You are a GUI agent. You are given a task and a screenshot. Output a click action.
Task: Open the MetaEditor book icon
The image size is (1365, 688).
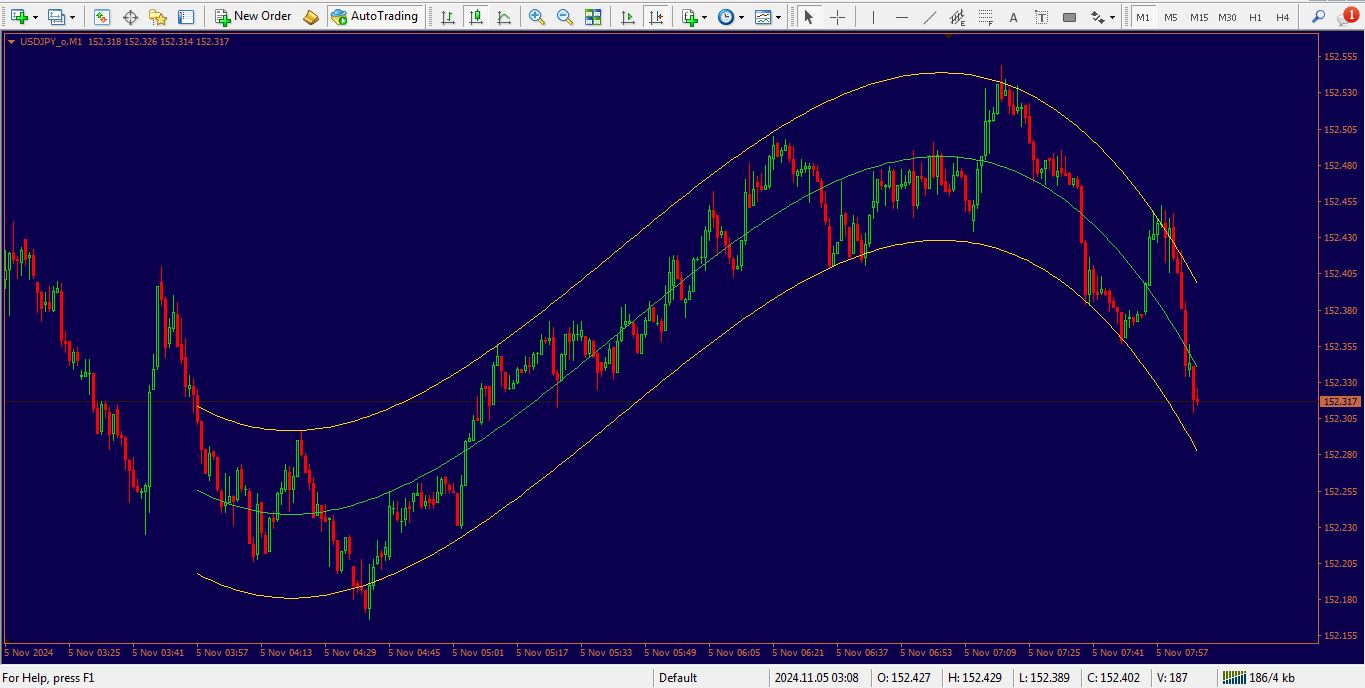coord(311,17)
